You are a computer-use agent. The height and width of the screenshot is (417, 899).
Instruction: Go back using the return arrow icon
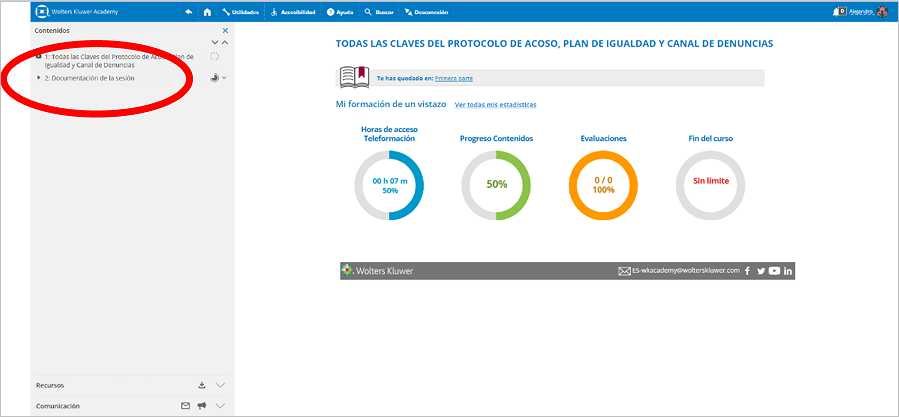tap(189, 11)
